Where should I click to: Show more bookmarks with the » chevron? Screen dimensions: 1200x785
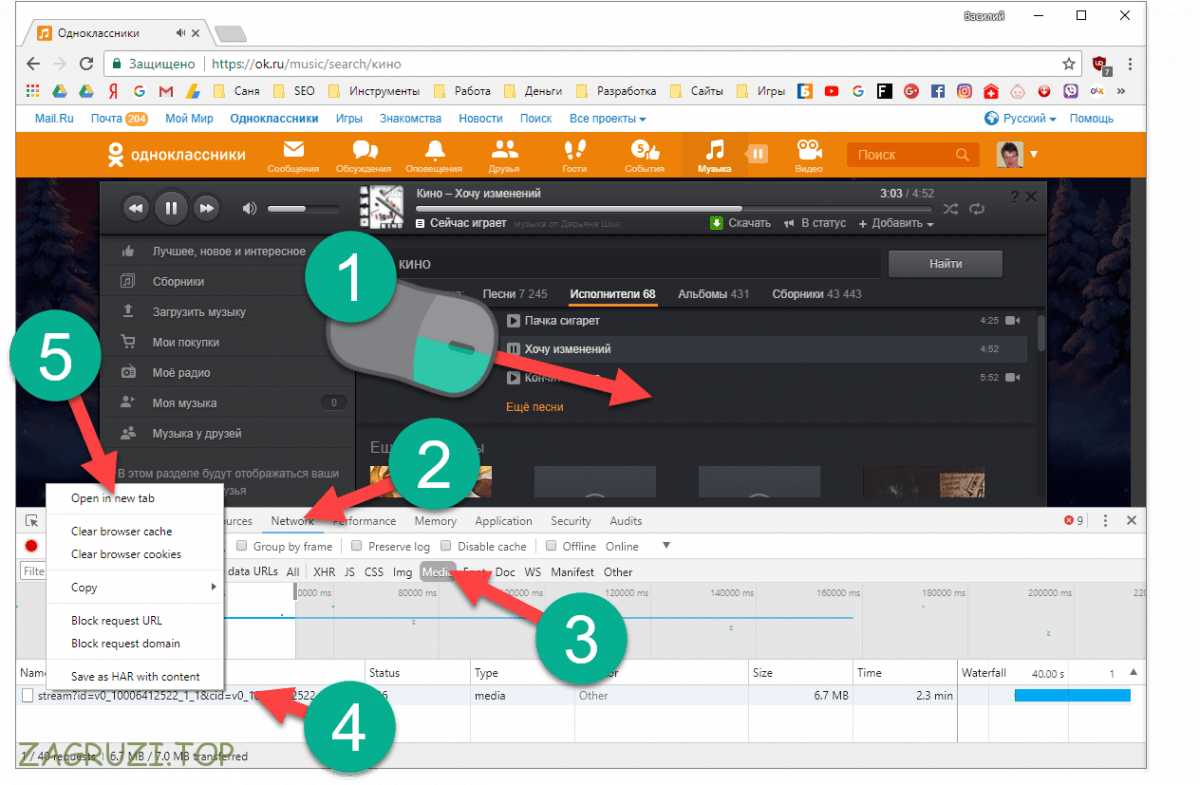pyautogui.click(x=1120, y=91)
